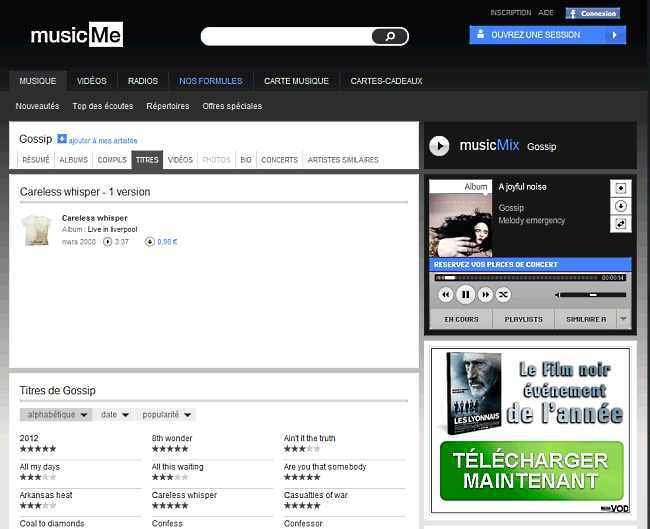Viewport: 650px width, 529px height.
Task: Click the Inscription link
Action: tap(510, 13)
